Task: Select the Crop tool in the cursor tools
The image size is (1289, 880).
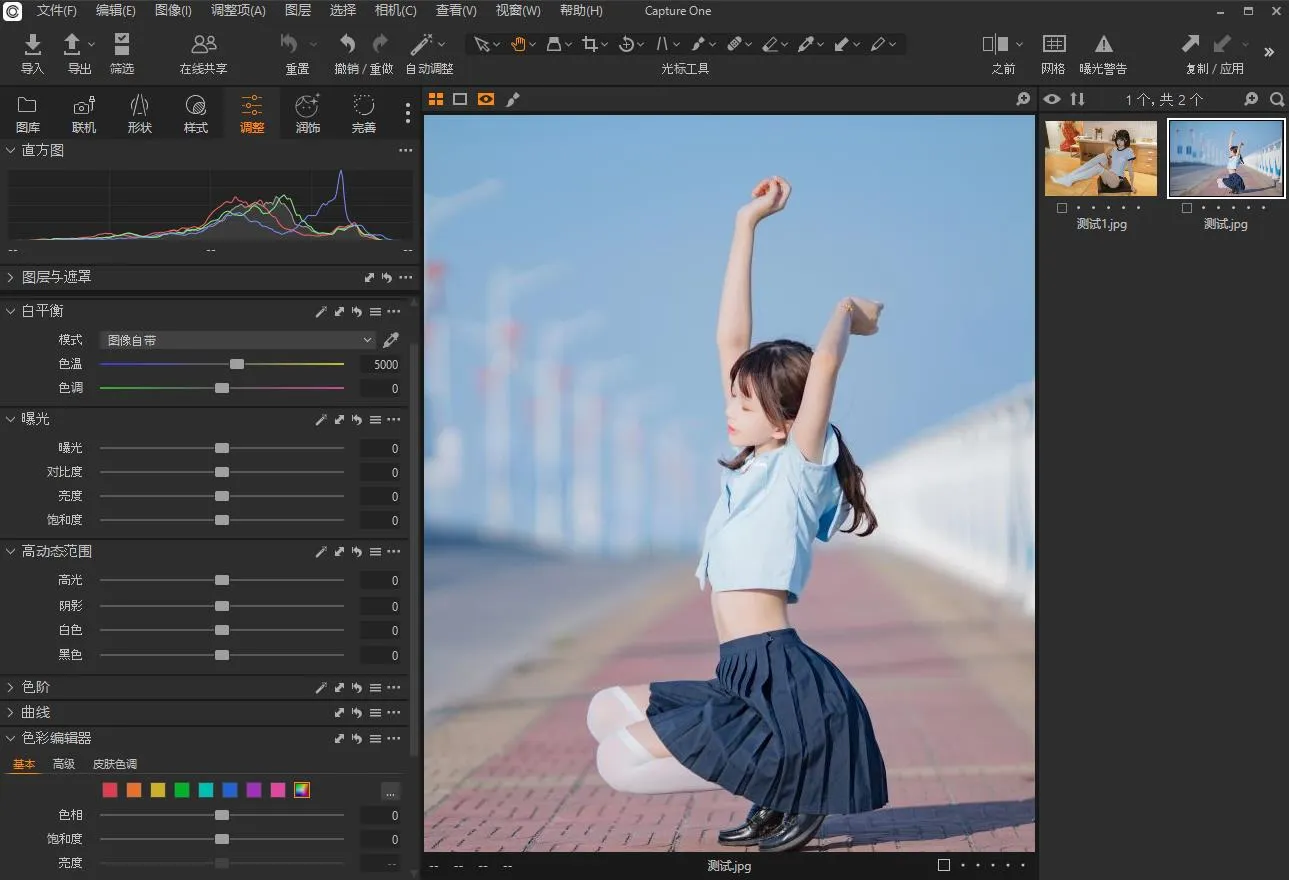Action: [x=590, y=44]
